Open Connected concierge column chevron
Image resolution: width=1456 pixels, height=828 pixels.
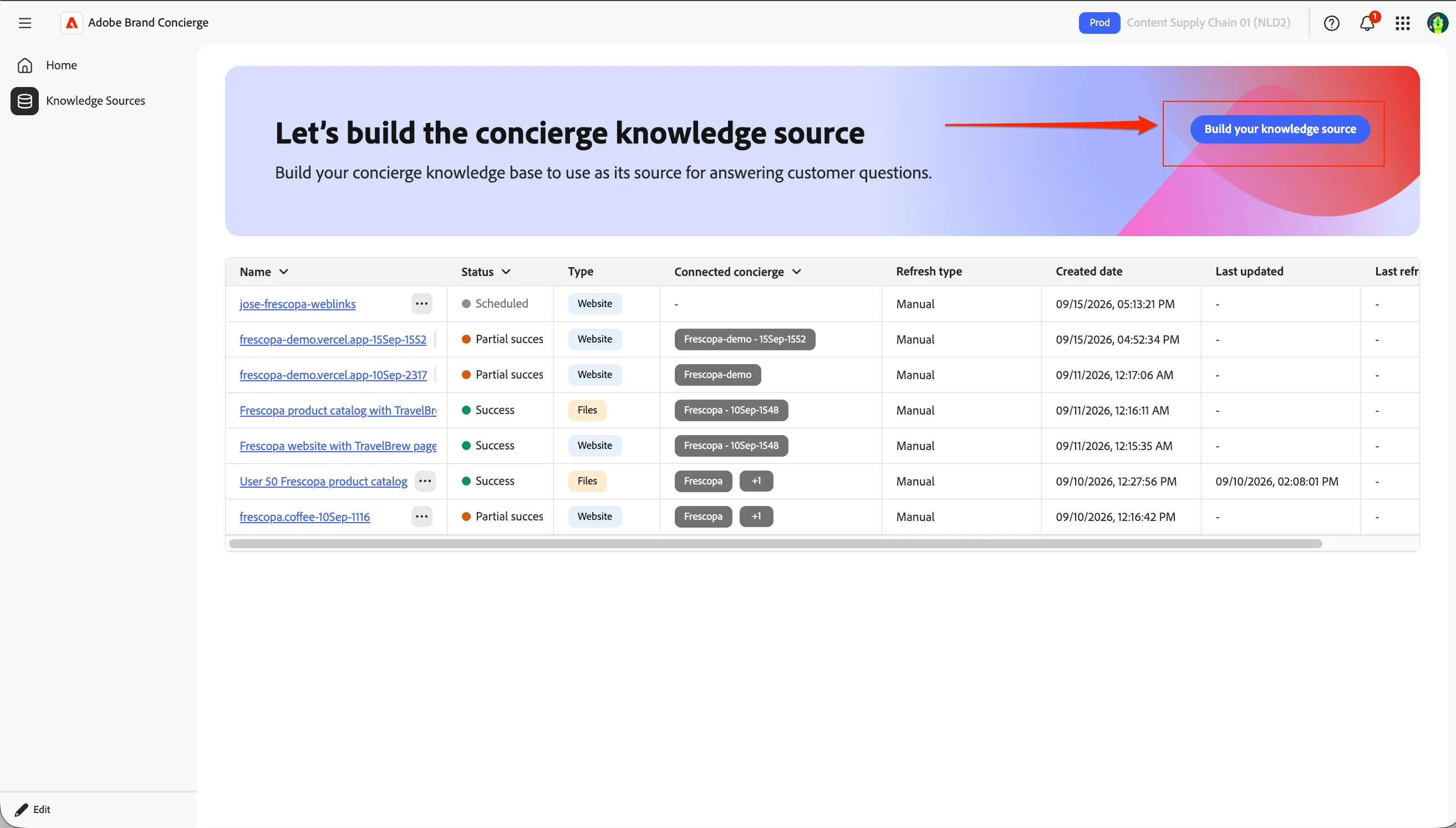pos(797,272)
